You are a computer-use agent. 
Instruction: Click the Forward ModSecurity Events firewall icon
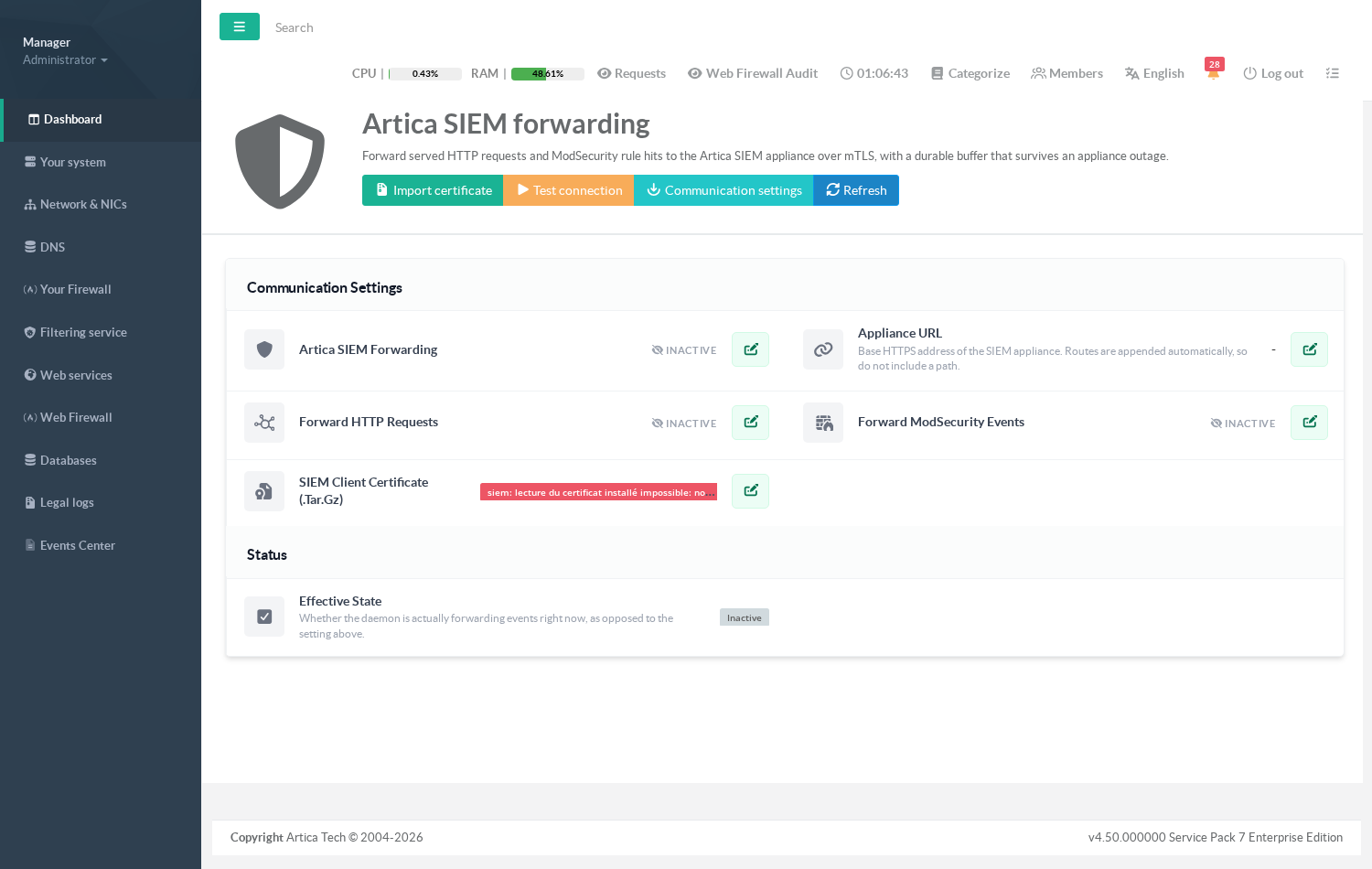pos(823,423)
